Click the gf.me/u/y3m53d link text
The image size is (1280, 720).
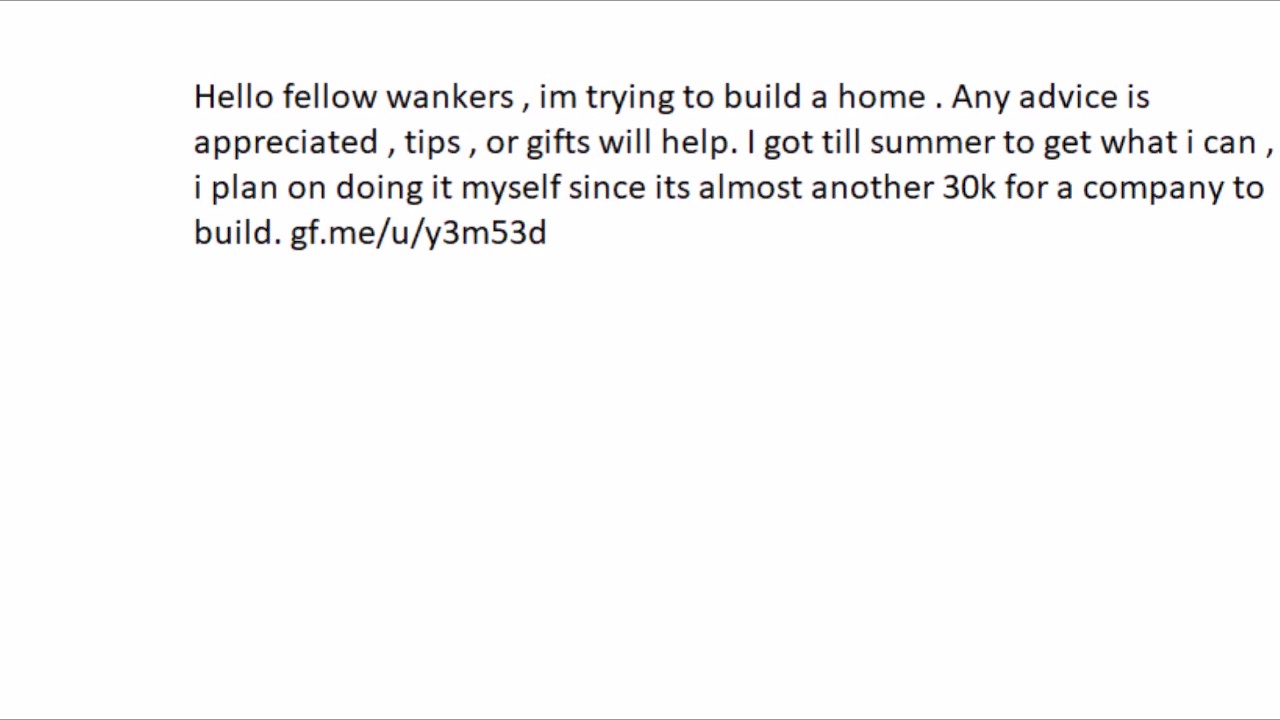click(x=418, y=234)
